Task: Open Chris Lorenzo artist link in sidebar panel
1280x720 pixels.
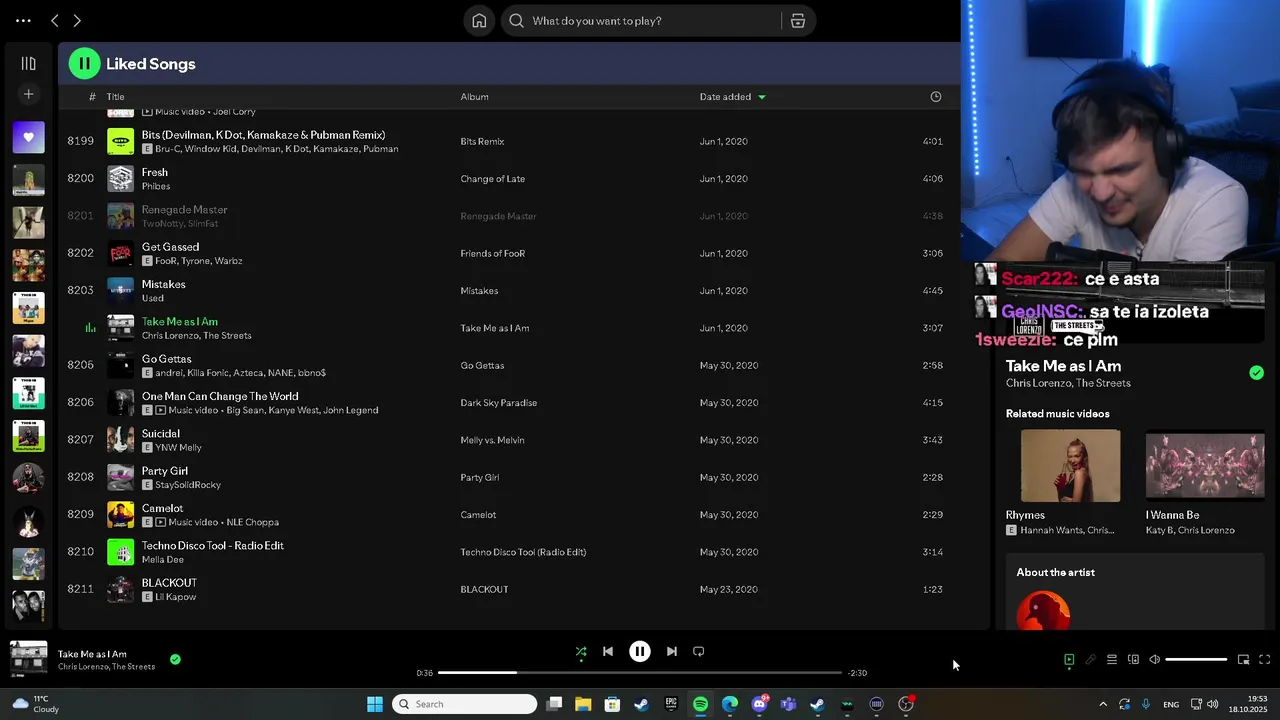Action: 1035,383
